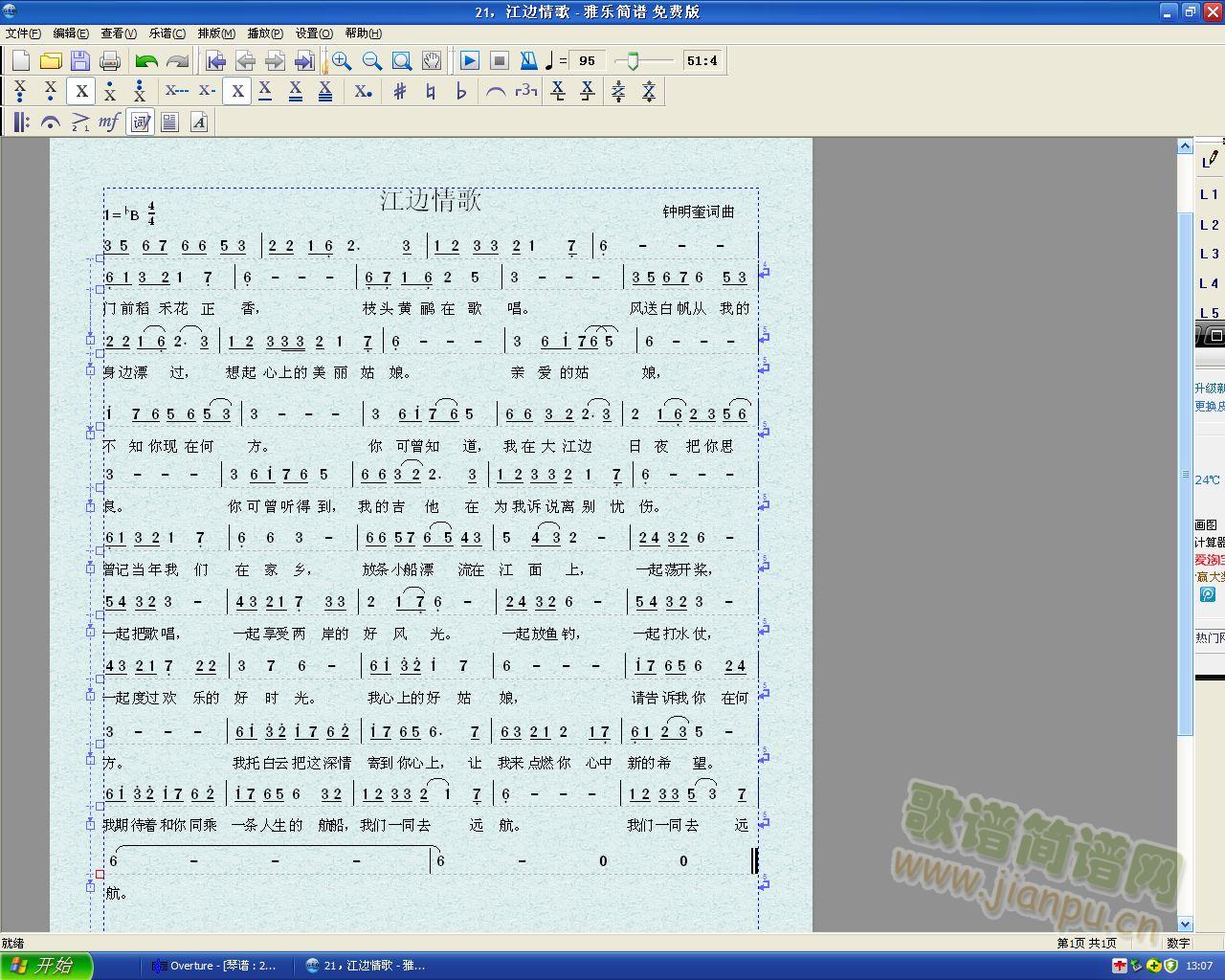Open the 设置 menu
This screenshot has width=1225, height=980.
click(314, 33)
